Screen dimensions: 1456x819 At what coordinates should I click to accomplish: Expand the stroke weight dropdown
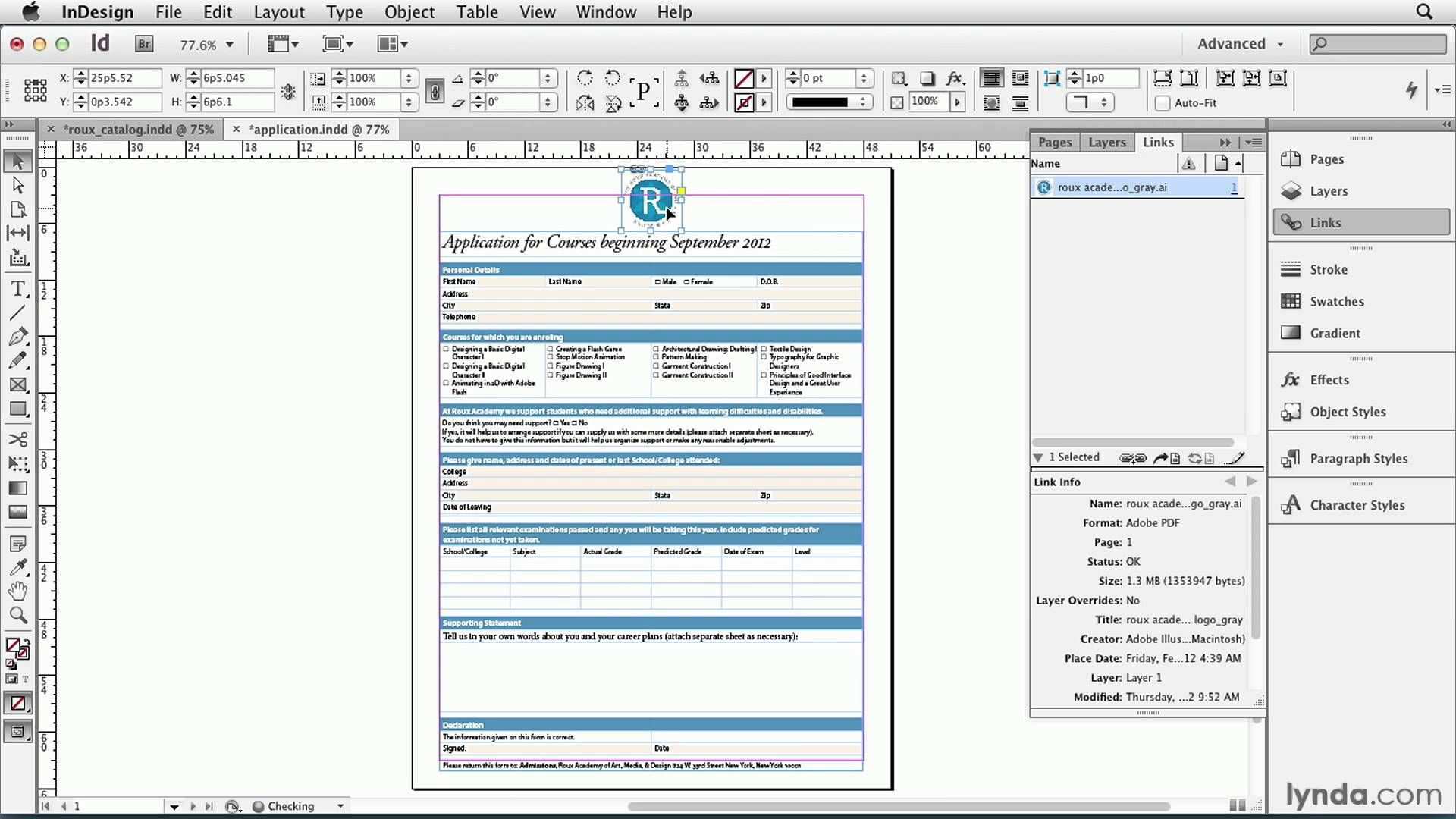[x=861, y=78]
